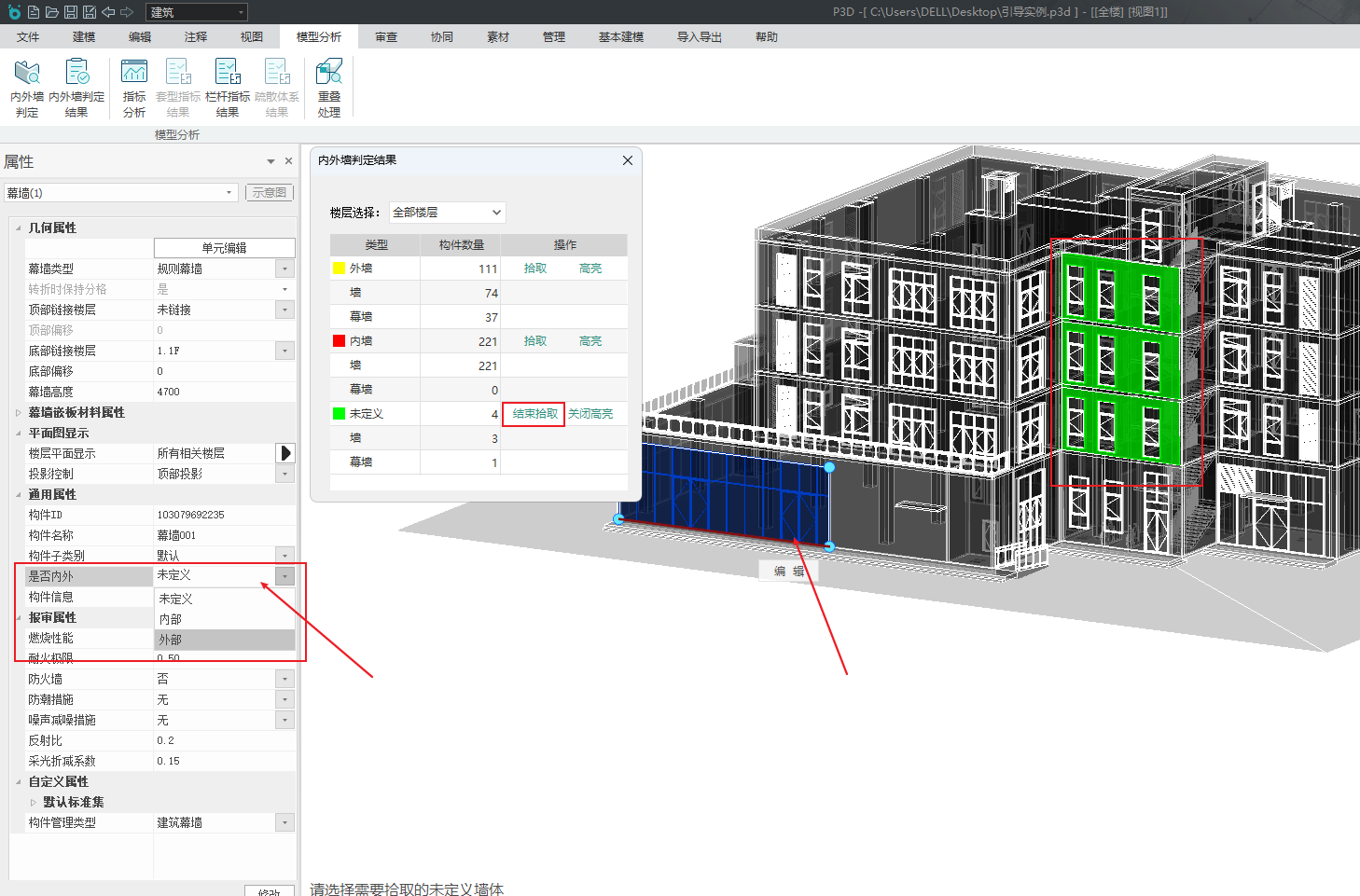Click the 幕墙高度 value field
This screenshot has height=896, width=1360.
[224, 392]
